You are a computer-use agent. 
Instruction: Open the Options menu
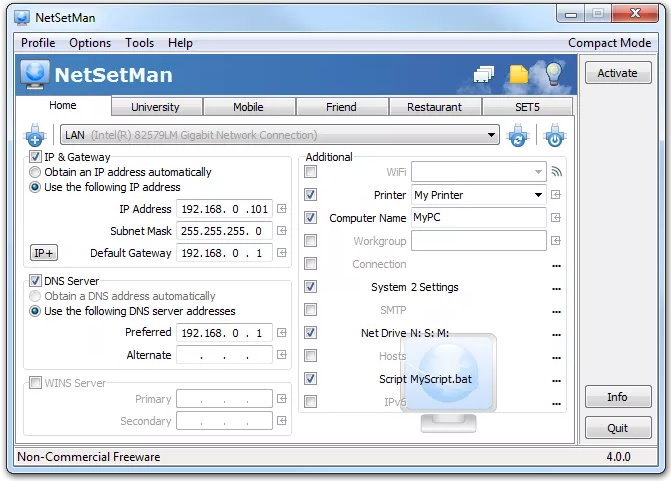90,43
